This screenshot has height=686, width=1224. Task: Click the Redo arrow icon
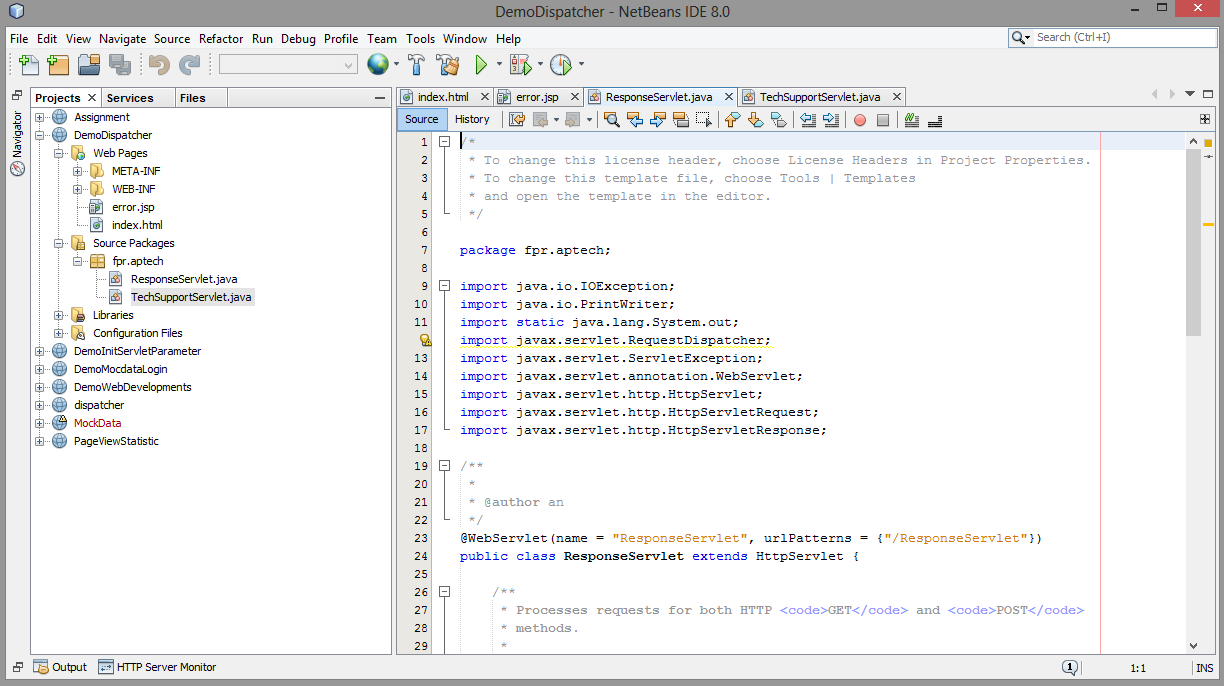coord(189,65)
